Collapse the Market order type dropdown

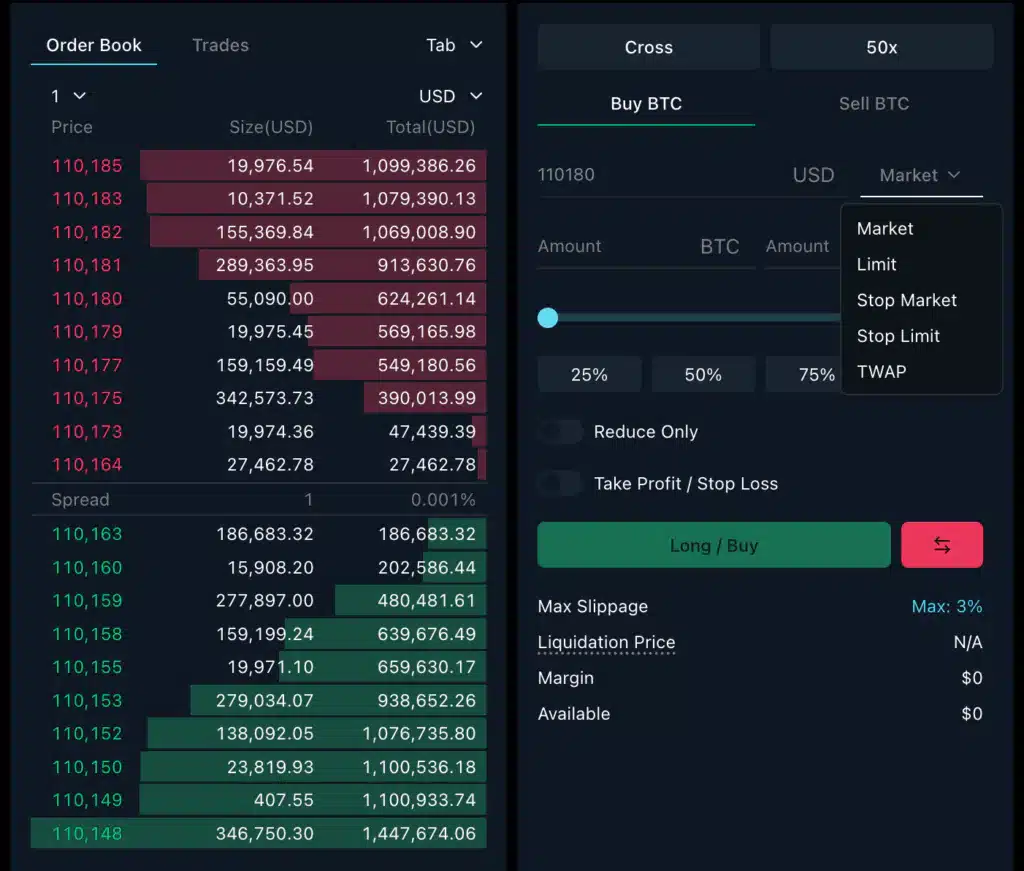[920, 175]
